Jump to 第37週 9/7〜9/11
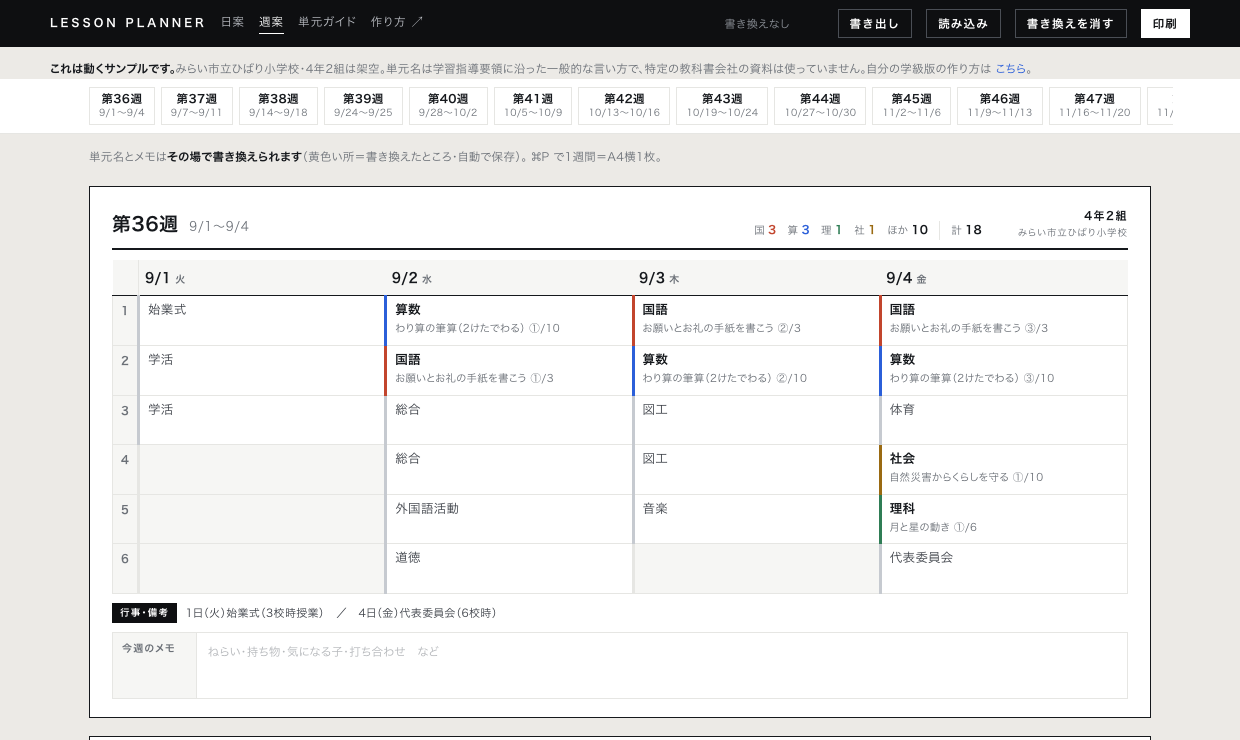The height and width of the screenshot is (740, 1240). point(197,105)
